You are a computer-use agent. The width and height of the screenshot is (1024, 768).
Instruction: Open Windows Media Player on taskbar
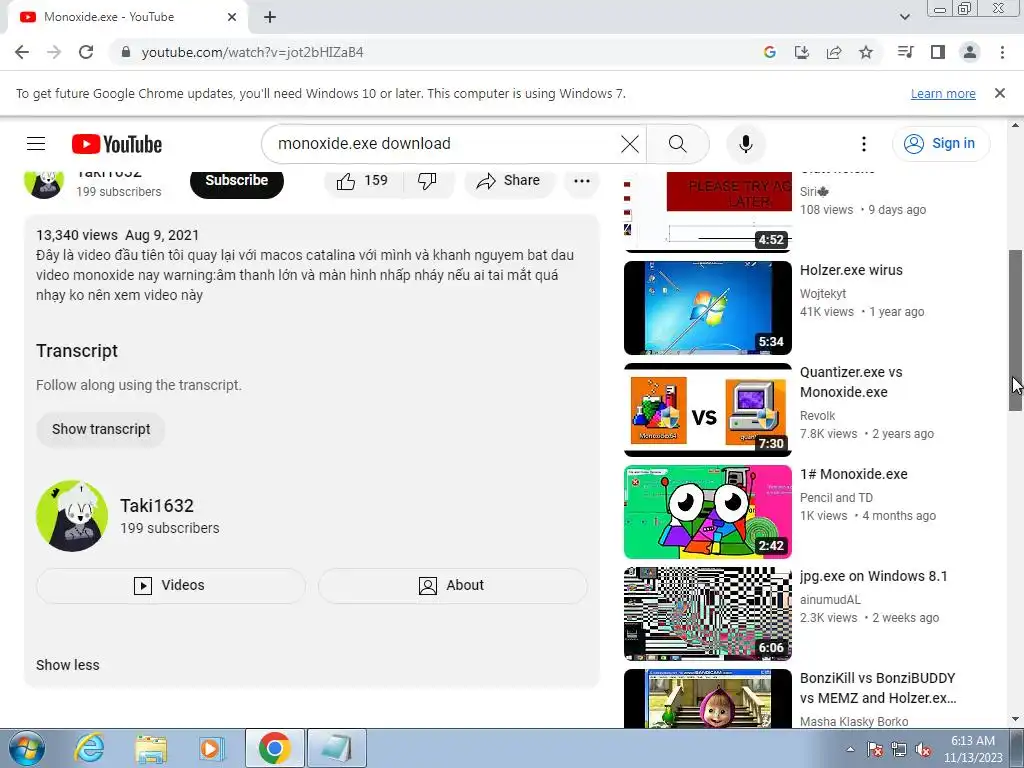point(211,748)
